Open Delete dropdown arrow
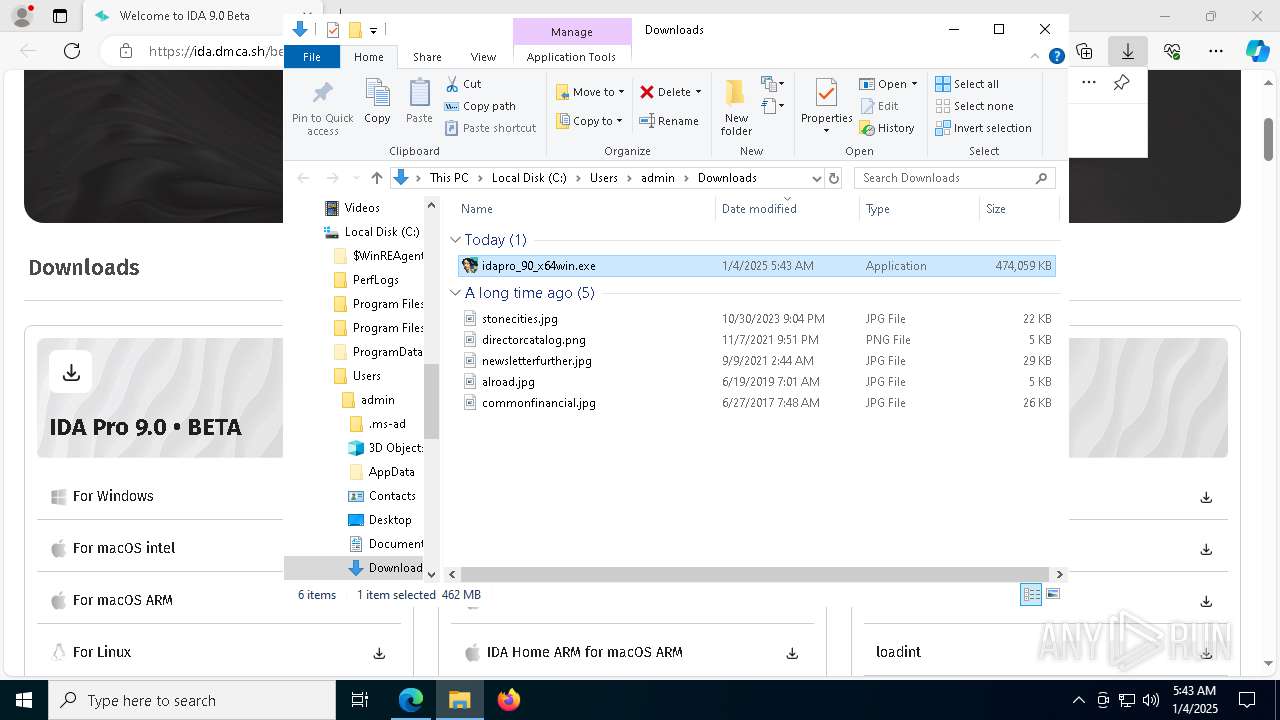The height and width of the screenshot is (720, 1280). pyautogui.click(x=698, y=92)
